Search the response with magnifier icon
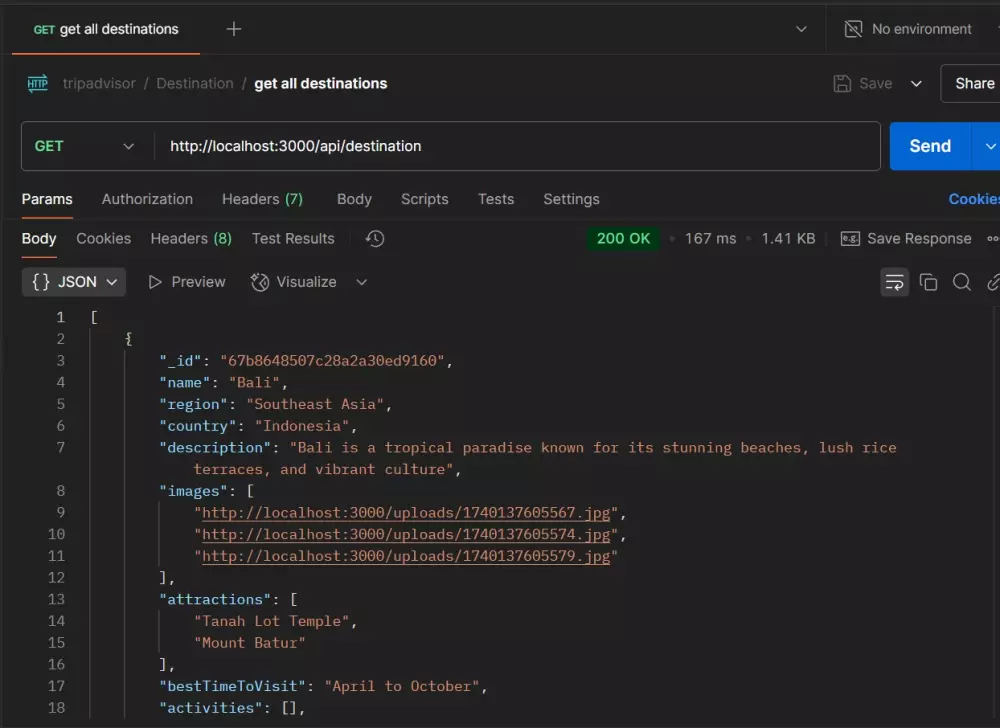1000x728 pixels. tap(962, 282)
